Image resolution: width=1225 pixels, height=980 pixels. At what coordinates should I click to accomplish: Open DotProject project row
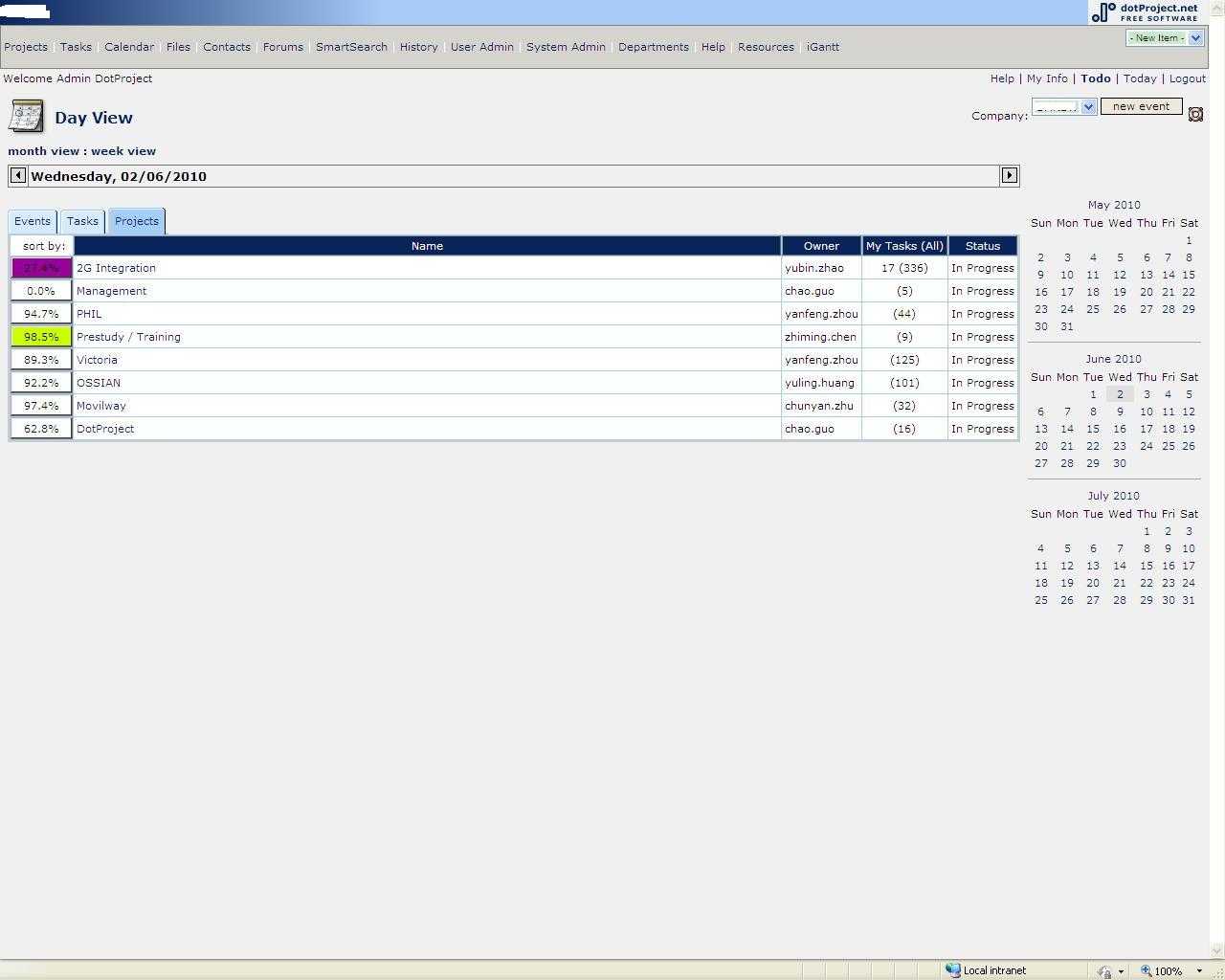pyautogui.click(x=105, y=429)
